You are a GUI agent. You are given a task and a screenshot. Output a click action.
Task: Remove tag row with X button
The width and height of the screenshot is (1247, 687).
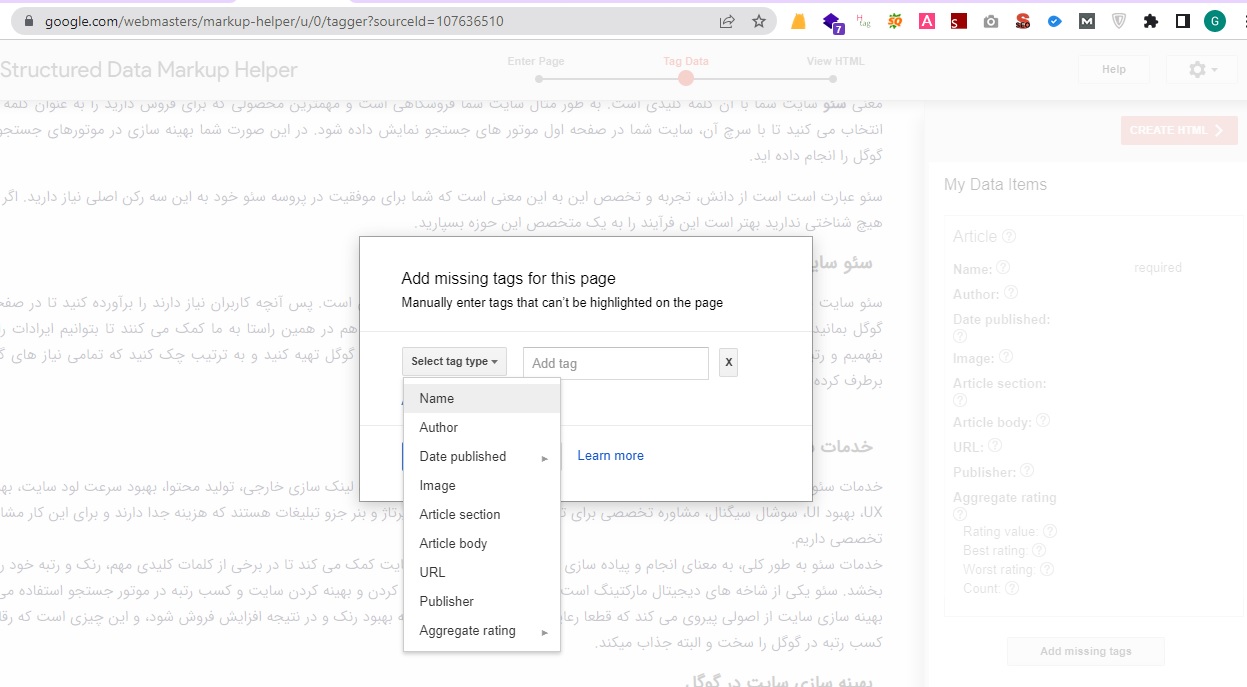[x=728, y=363]
